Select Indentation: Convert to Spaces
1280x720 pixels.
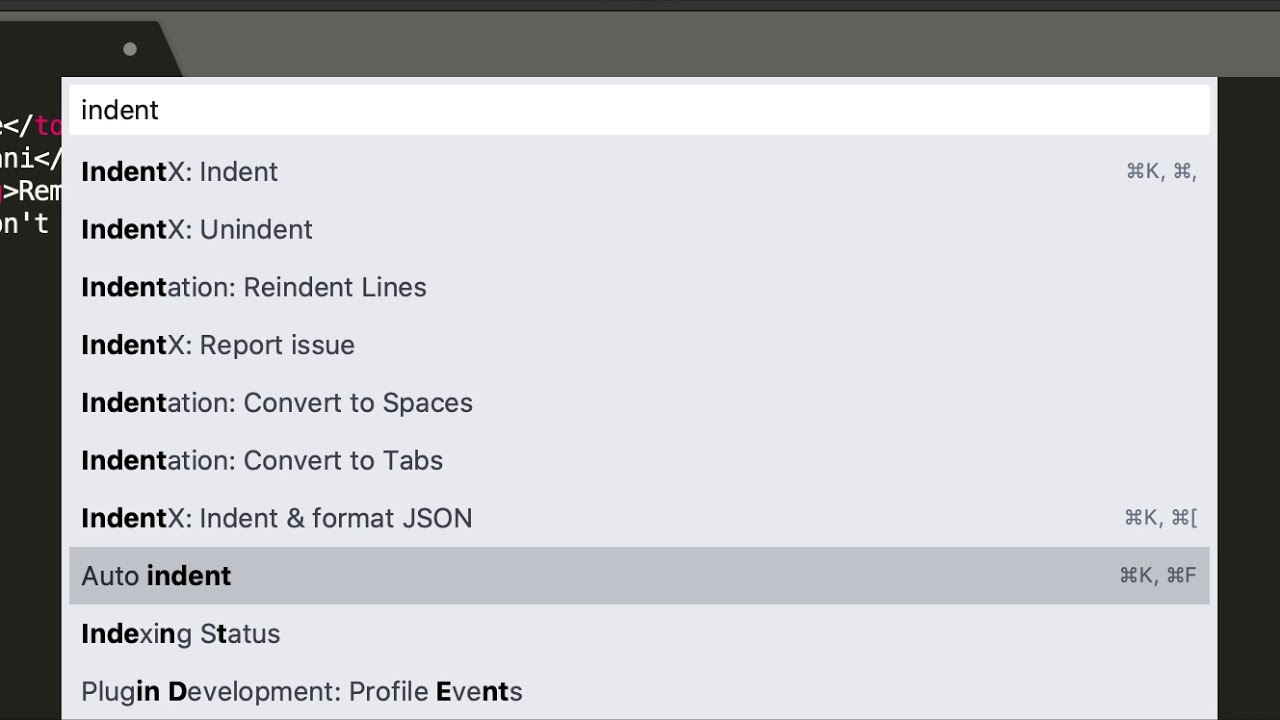(639, 403)
